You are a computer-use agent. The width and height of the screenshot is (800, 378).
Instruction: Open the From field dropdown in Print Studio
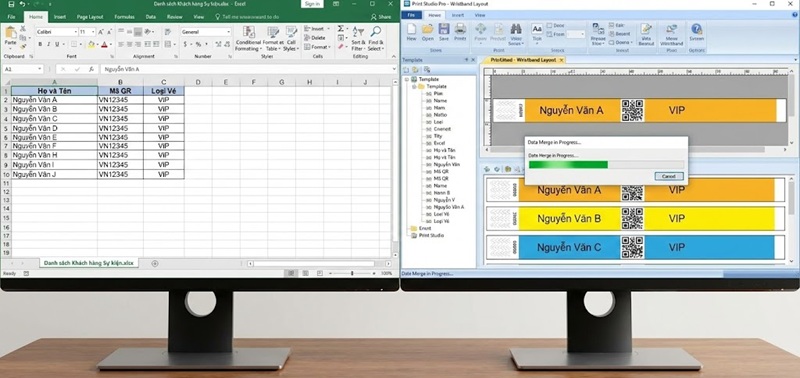click(582, 34)
